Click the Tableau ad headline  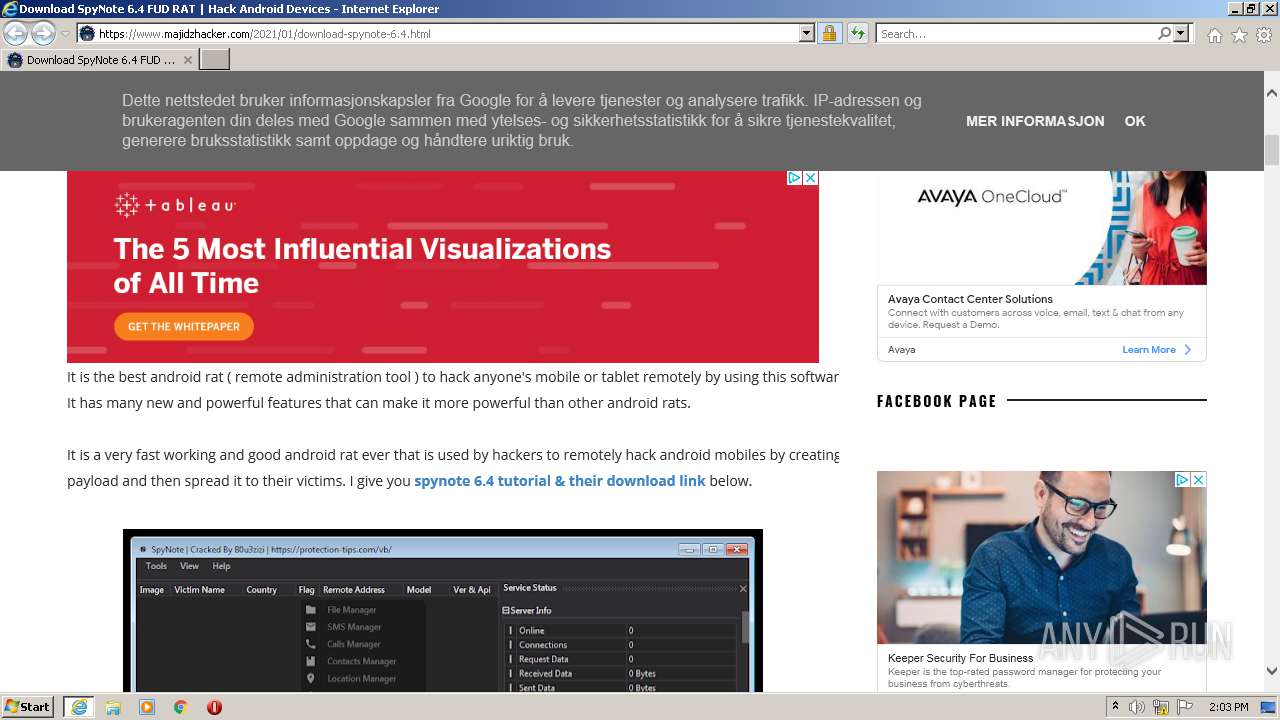tap(362, 265)
